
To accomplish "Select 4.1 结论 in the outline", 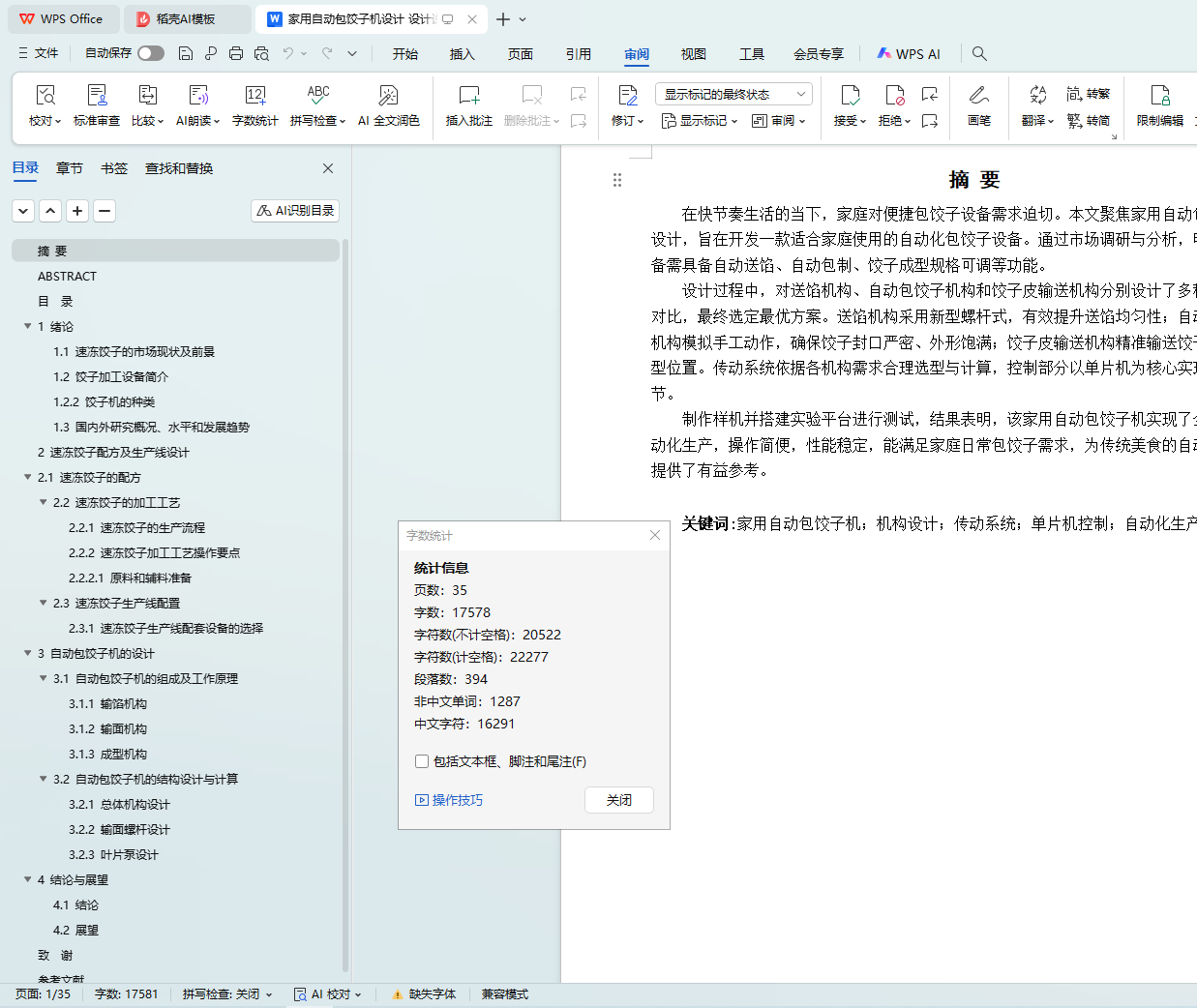I will (x=75, y=904).
